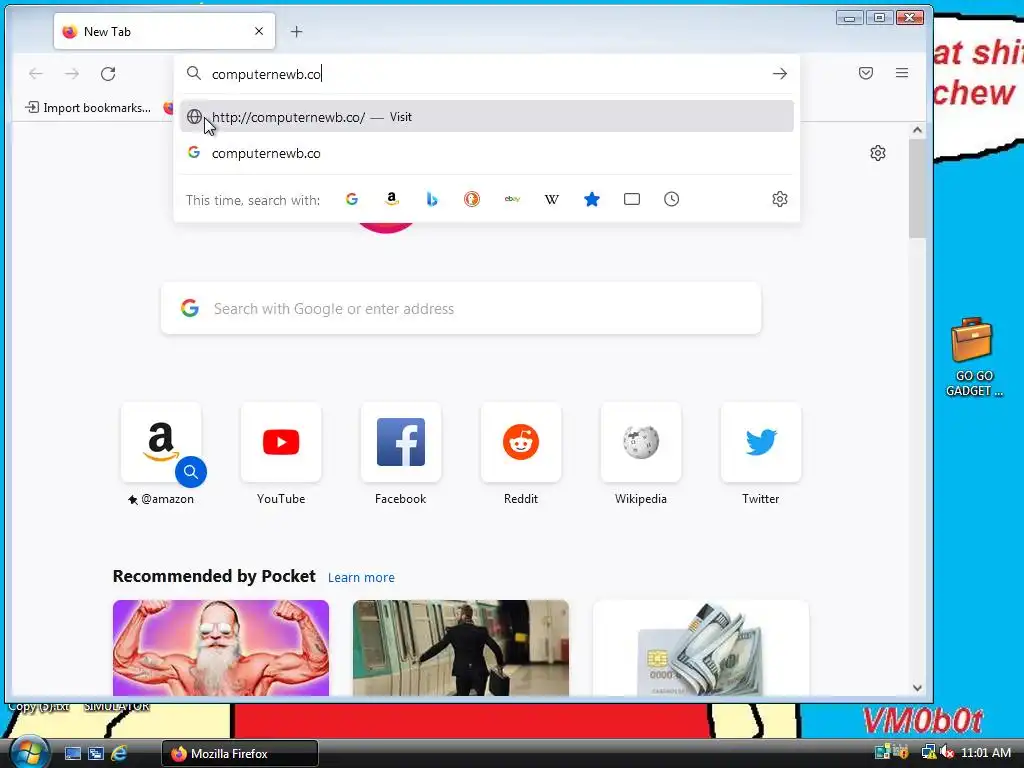Open the muscular bearded man Pocket story

point(221,648)
